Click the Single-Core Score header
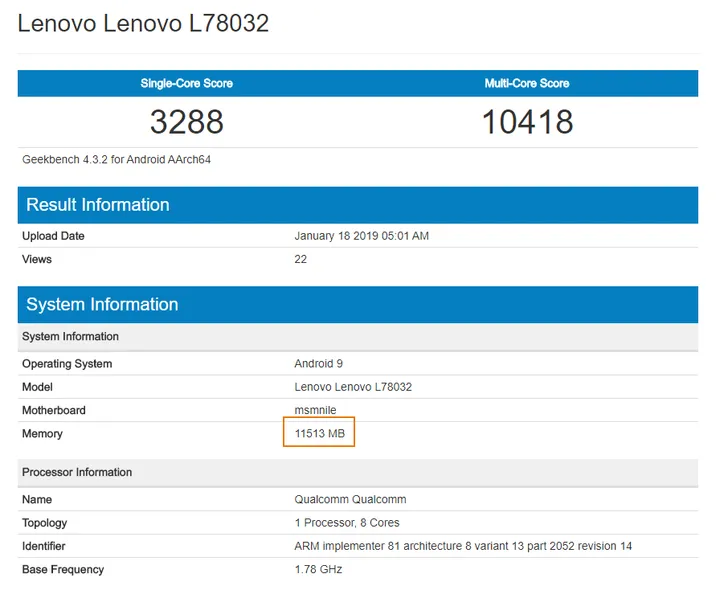Screen dimensions: 720x591 [x=186, y=83]
